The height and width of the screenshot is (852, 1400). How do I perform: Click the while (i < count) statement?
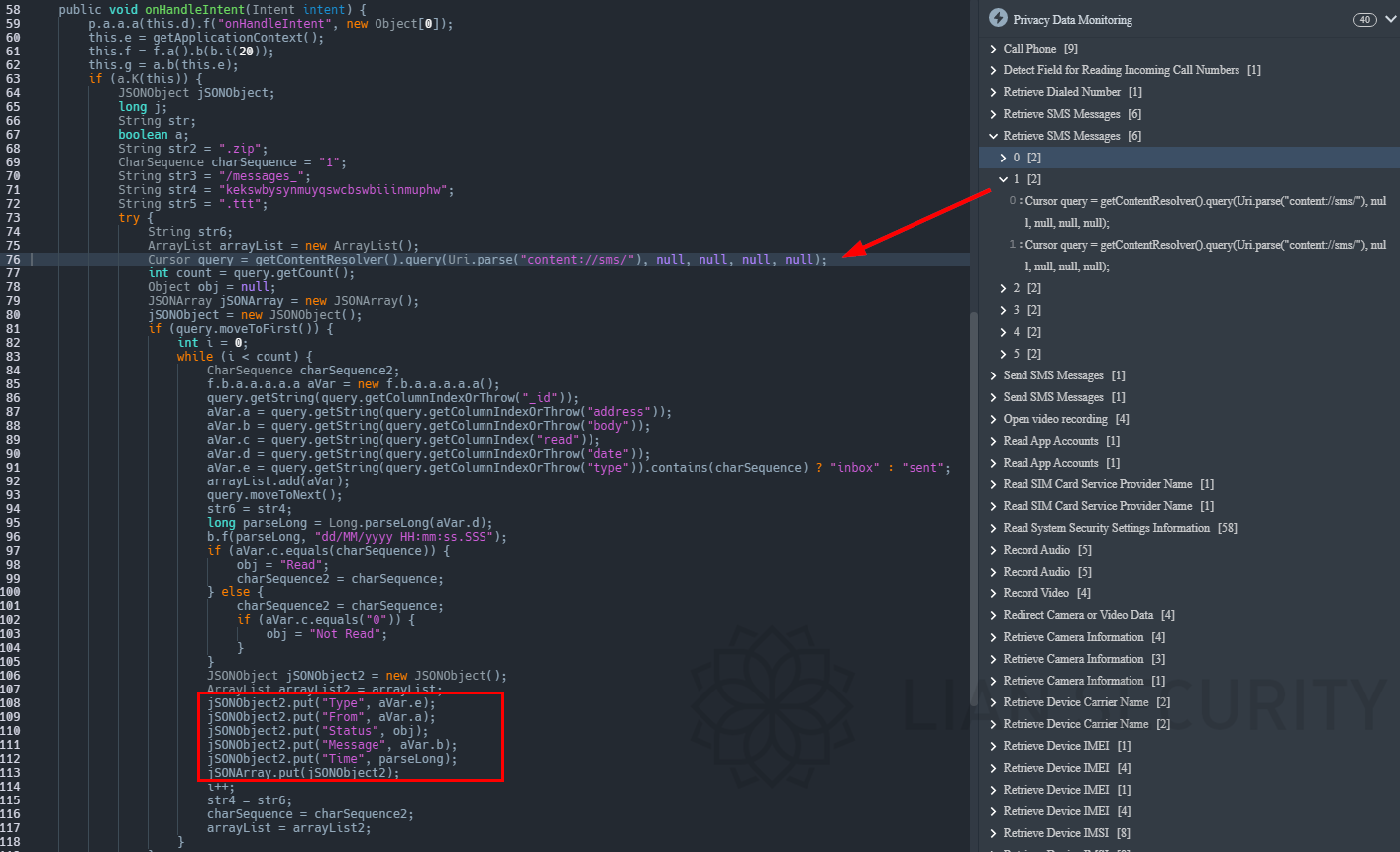pyautogui.click(x=245, y=357)
